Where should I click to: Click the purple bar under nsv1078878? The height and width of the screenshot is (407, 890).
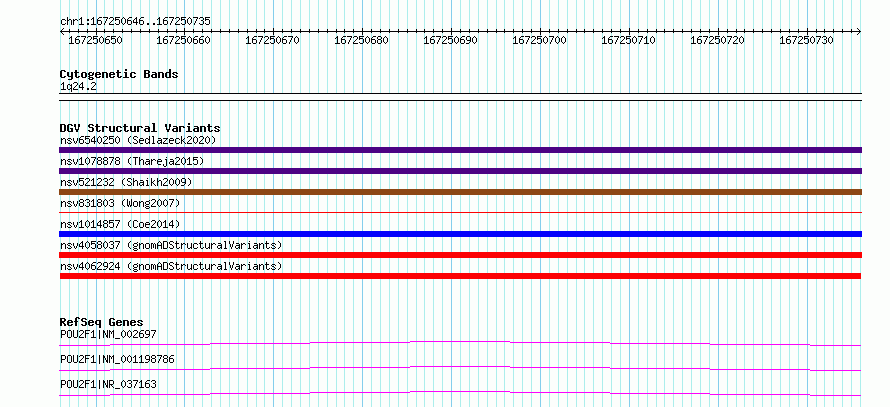(x=461, y=171)
